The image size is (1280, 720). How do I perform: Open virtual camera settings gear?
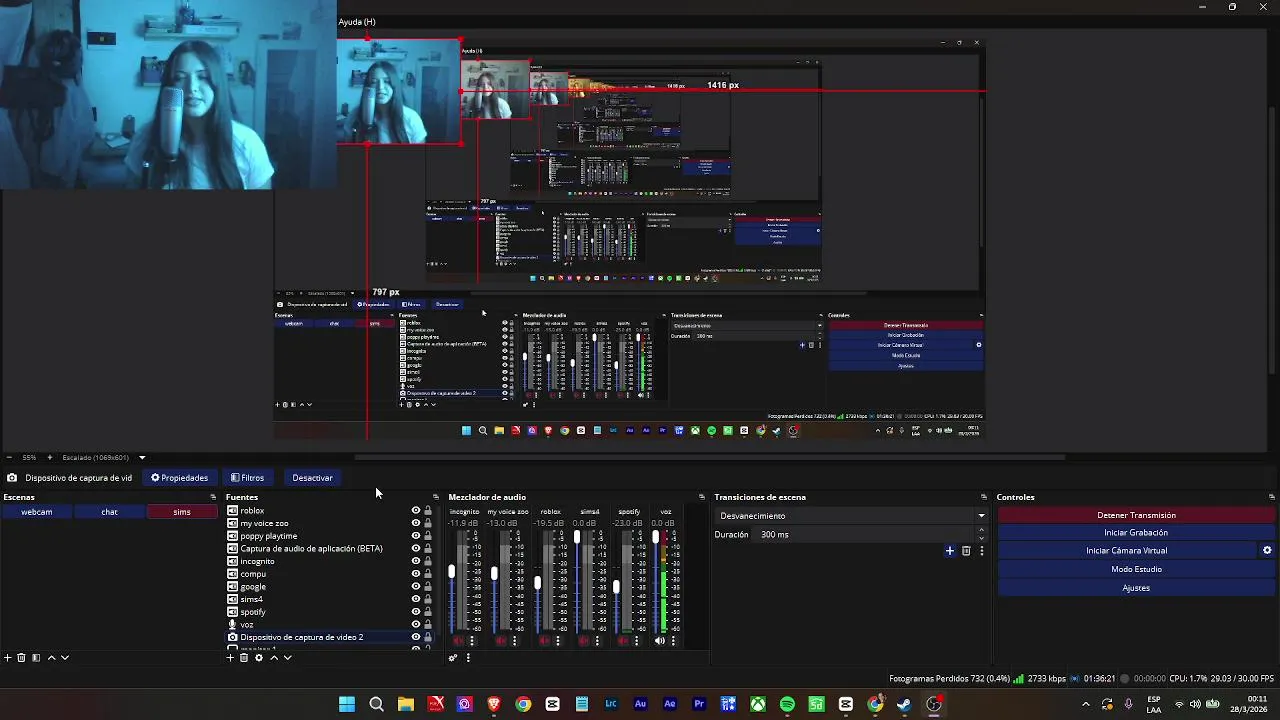(x=1267, y=551)
